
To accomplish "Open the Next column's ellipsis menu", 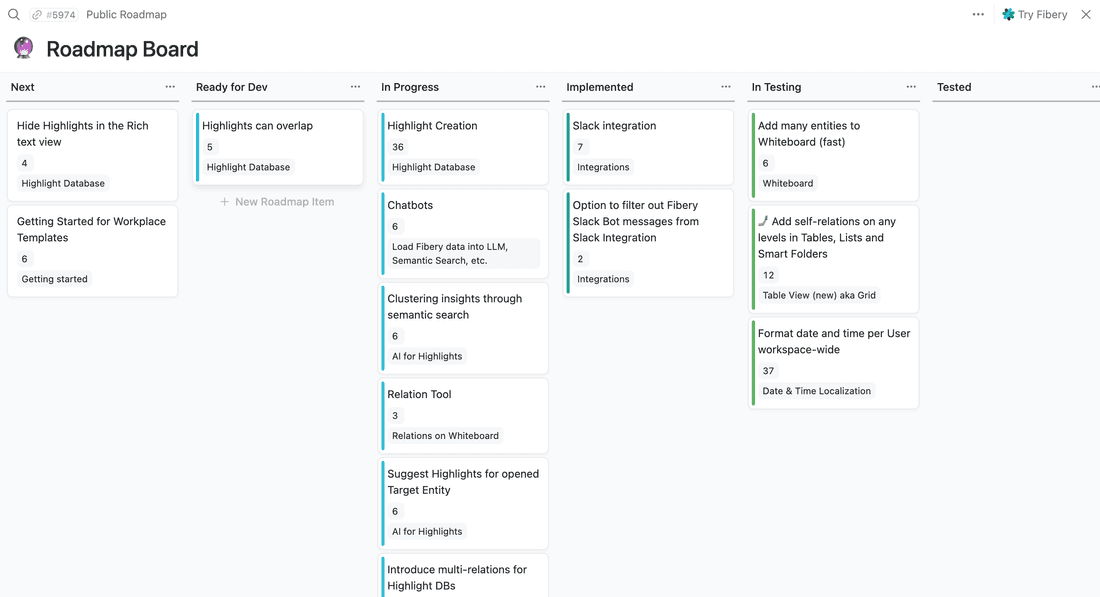I will point(169,87).
